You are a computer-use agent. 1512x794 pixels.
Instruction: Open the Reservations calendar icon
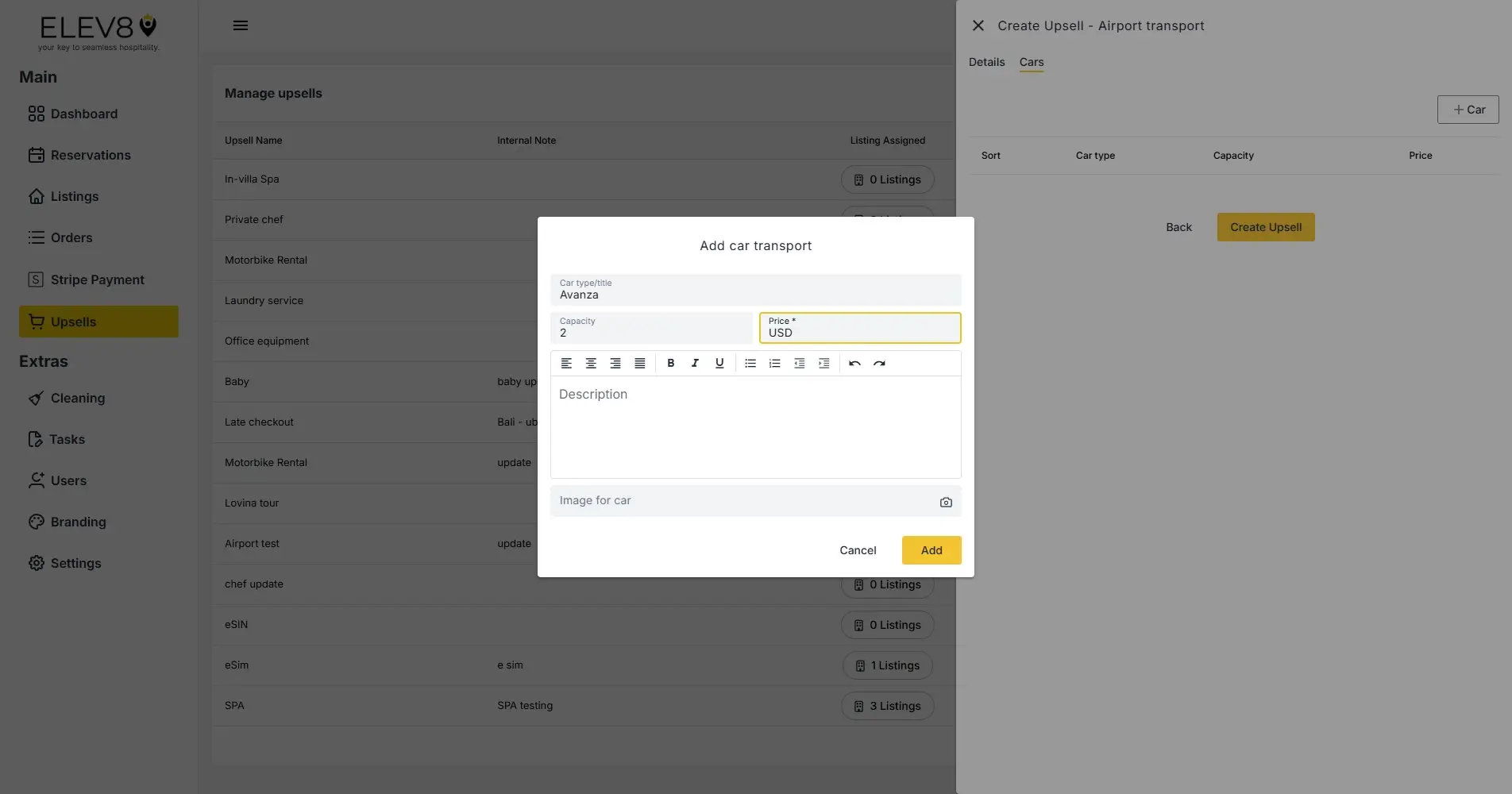(x=37, y=155)
